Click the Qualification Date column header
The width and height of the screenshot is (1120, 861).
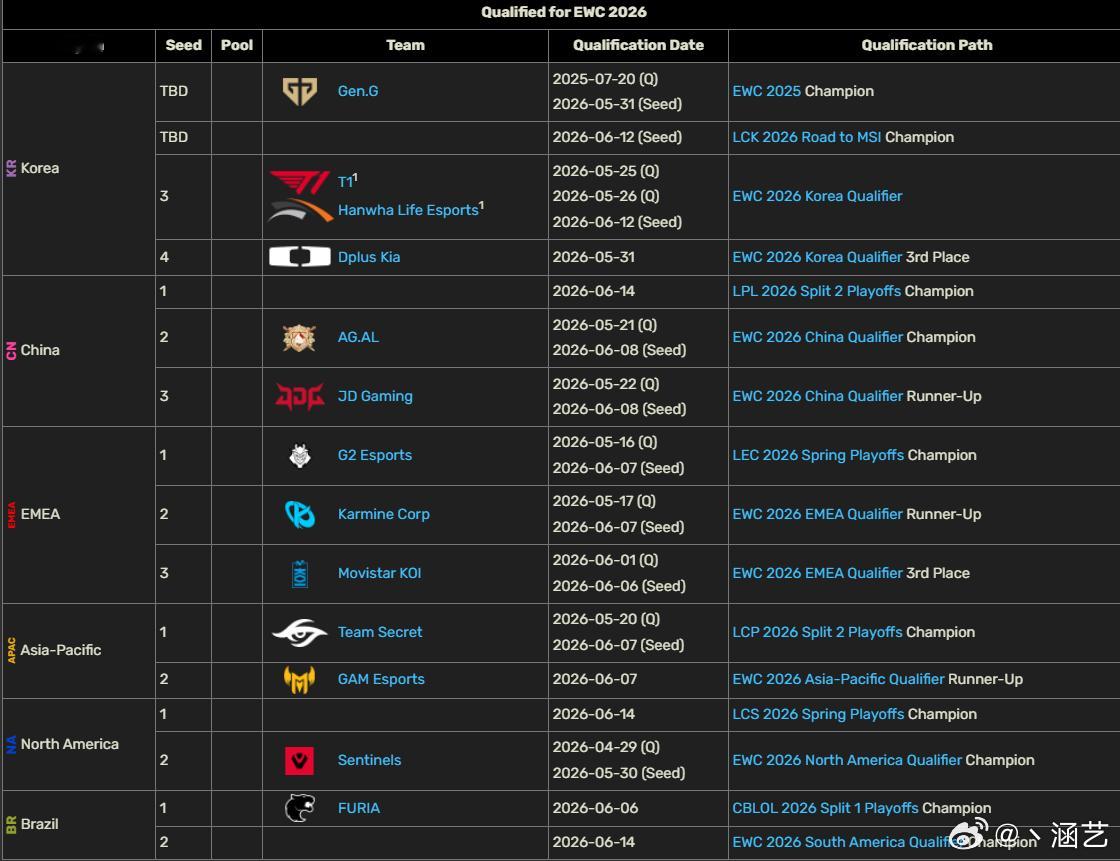coord(638,45)
